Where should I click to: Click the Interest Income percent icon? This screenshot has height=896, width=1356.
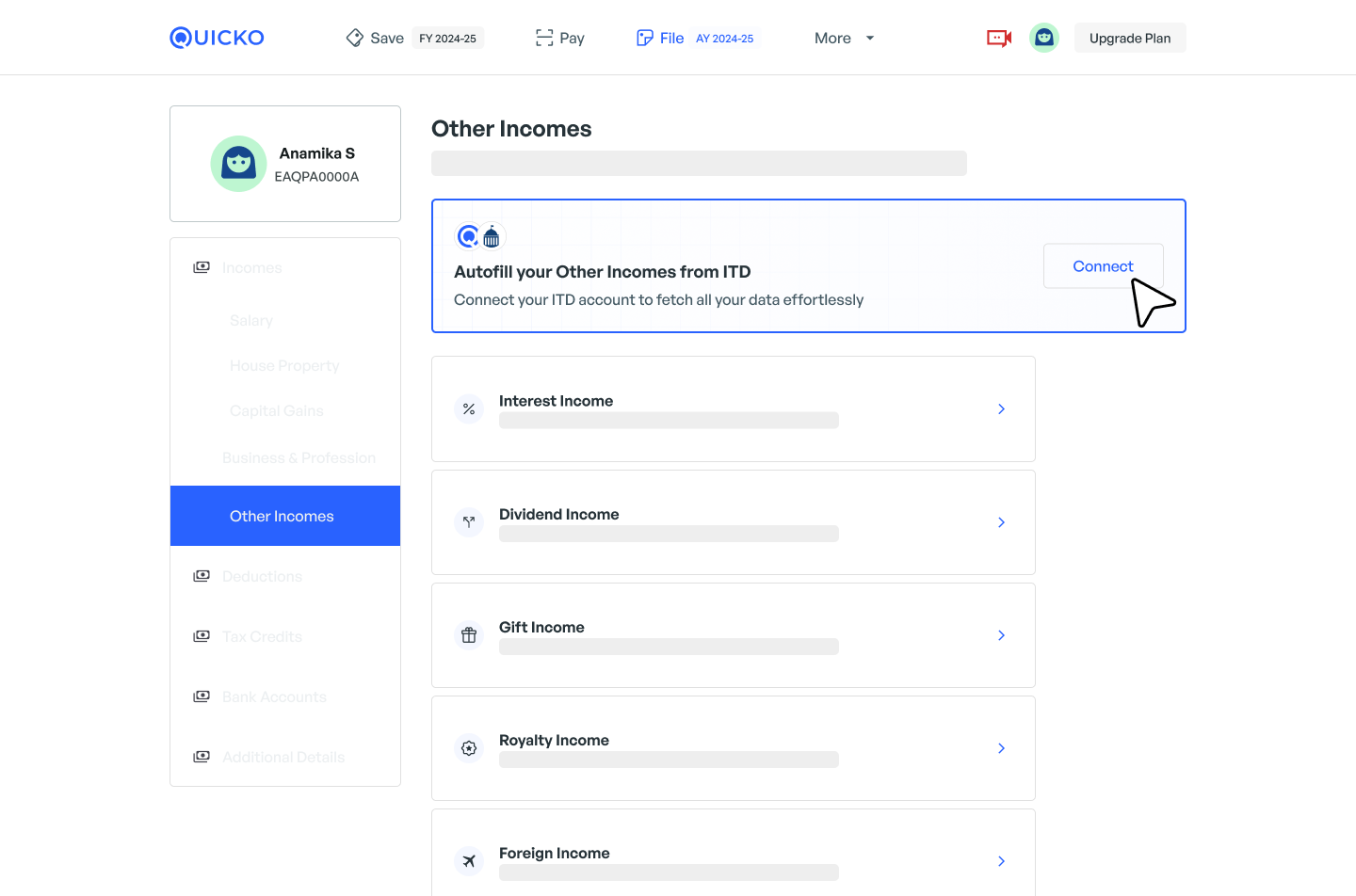click(469, 409)
